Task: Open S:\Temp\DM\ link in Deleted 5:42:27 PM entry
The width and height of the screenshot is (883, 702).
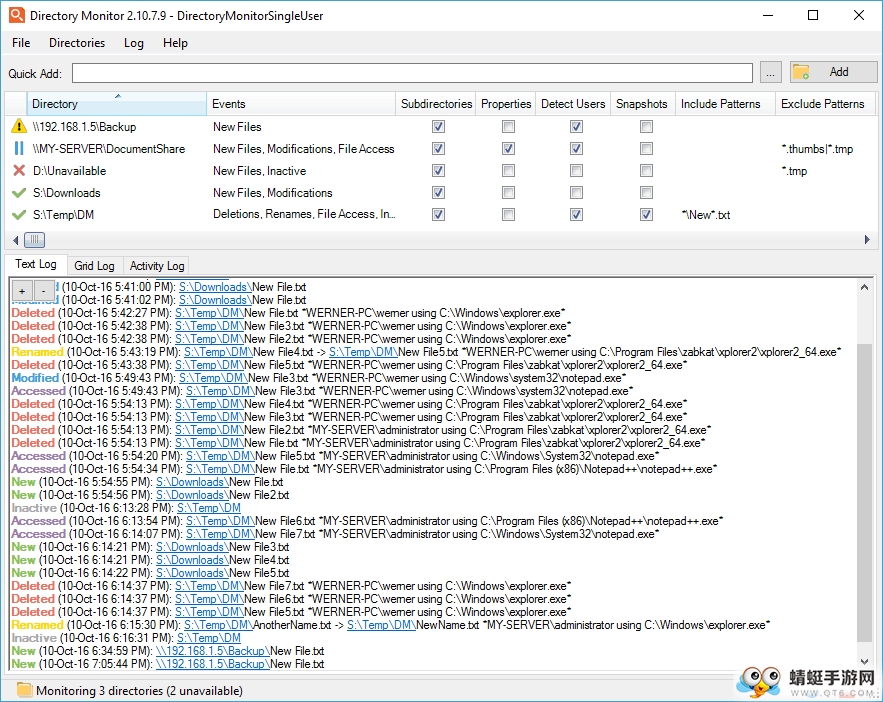Action: [x=209, y=312]
